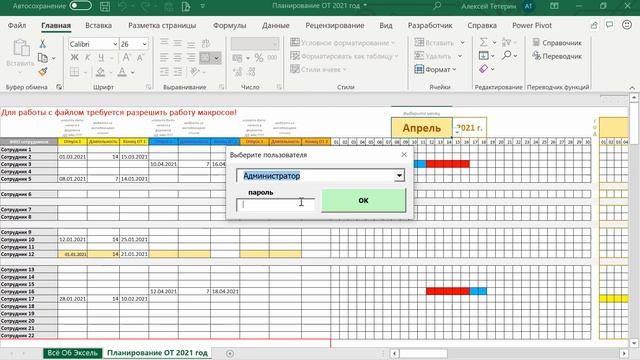Select sheet tab Планирование ОТ 2021 год

[x=157, y=353]
